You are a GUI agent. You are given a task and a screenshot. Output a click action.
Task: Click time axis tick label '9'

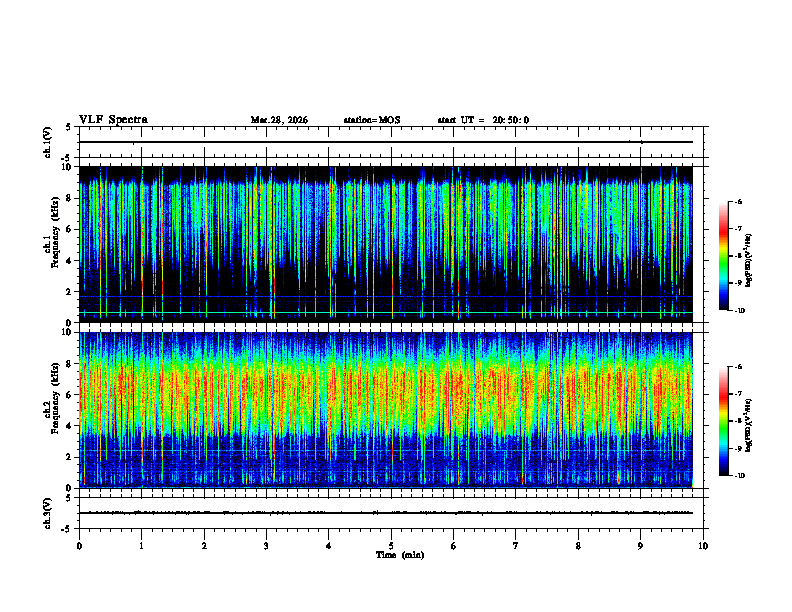coord(640,546)
